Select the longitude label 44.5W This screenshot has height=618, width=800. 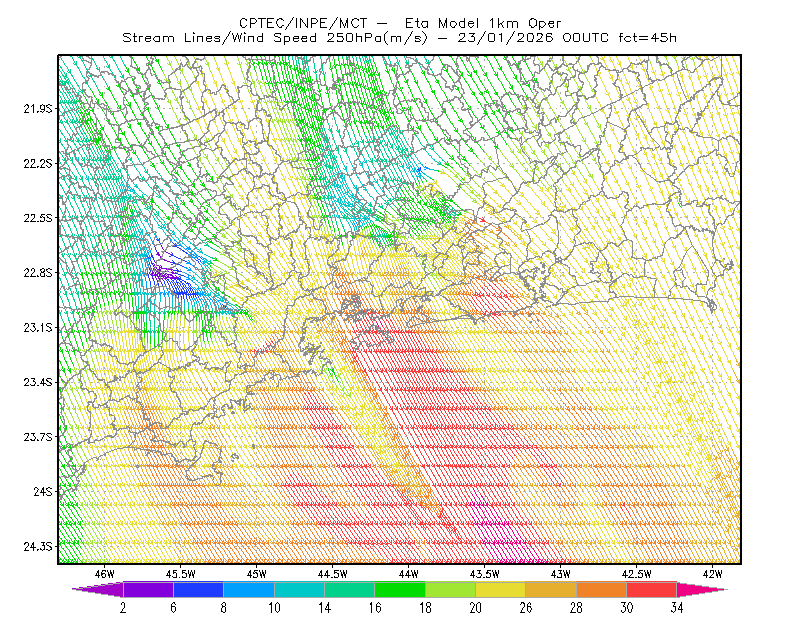(x=332, y=574)
